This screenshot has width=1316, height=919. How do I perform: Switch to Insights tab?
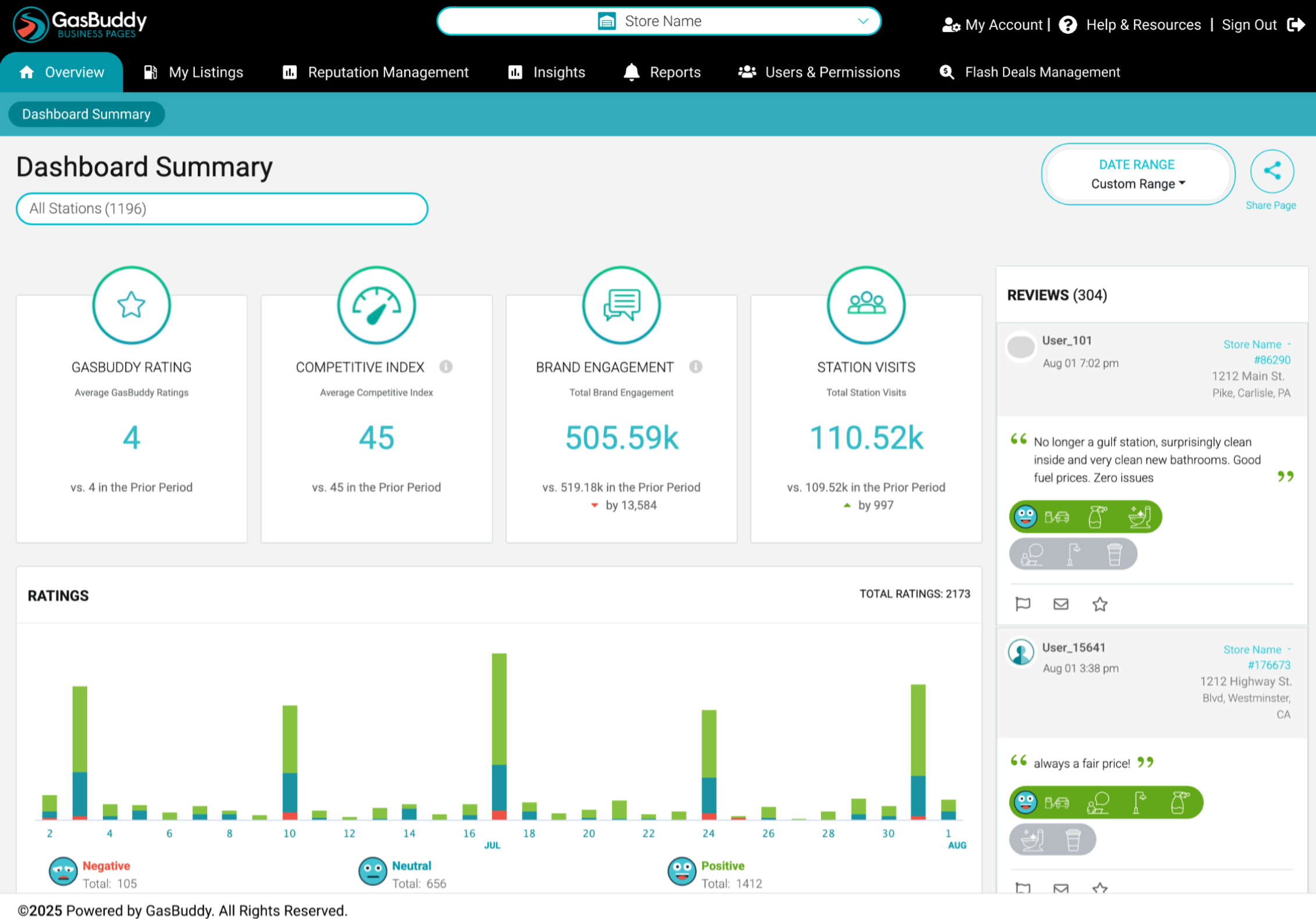pyautogui.click(x=547, y=72)
